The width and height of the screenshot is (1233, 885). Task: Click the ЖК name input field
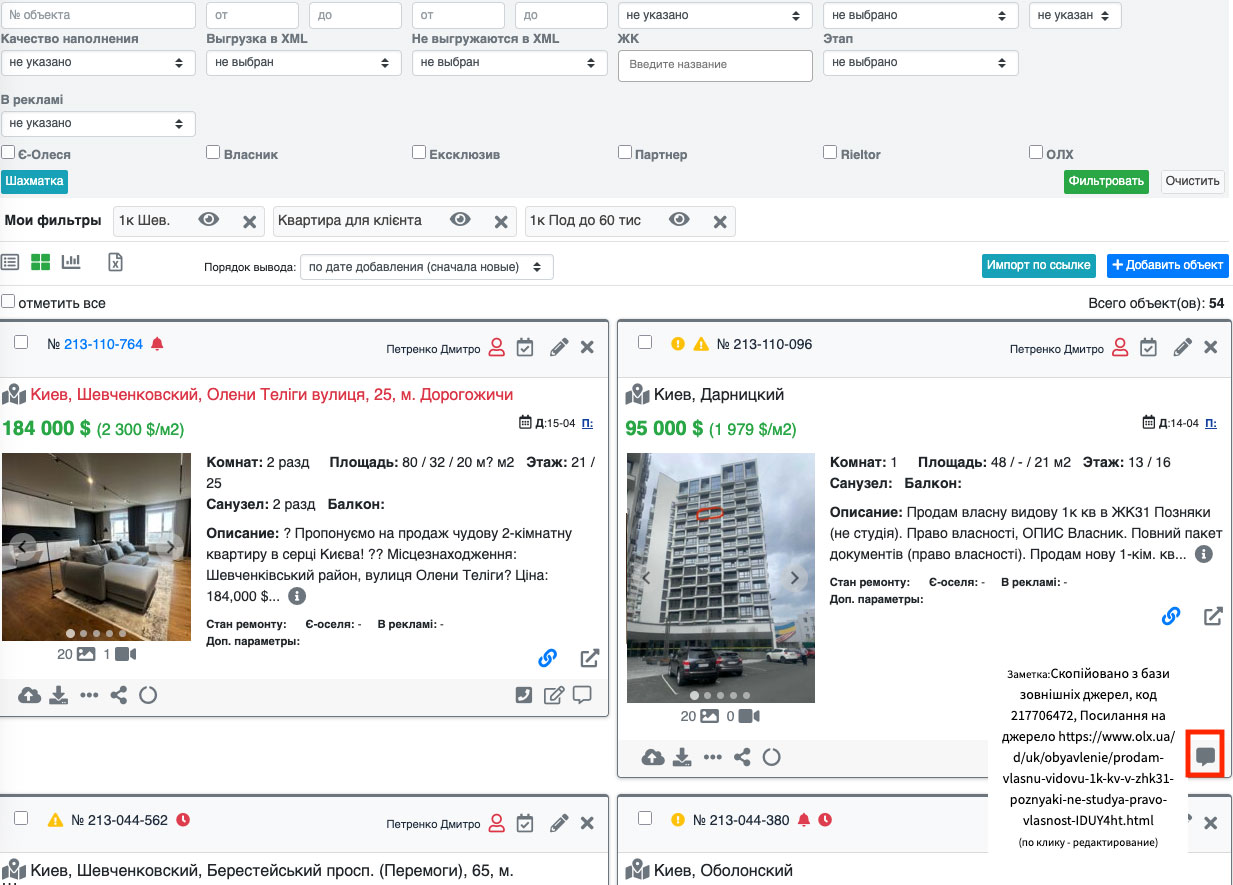(x=715, y=65)
